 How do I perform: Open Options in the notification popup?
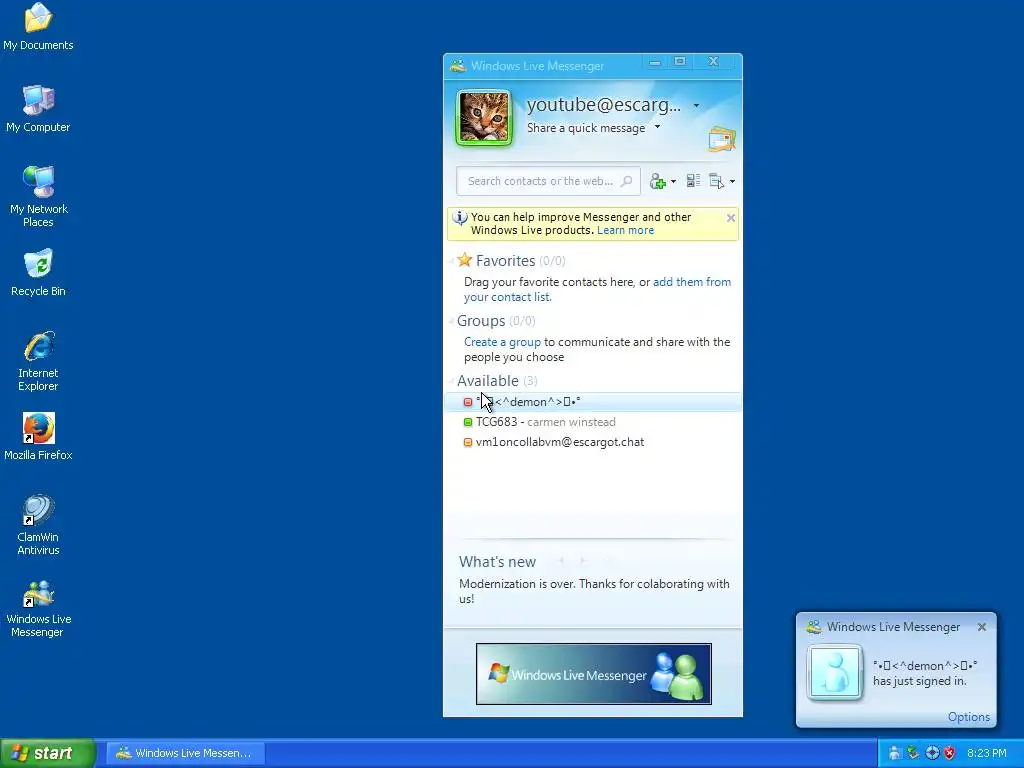[x=968, y=717]
